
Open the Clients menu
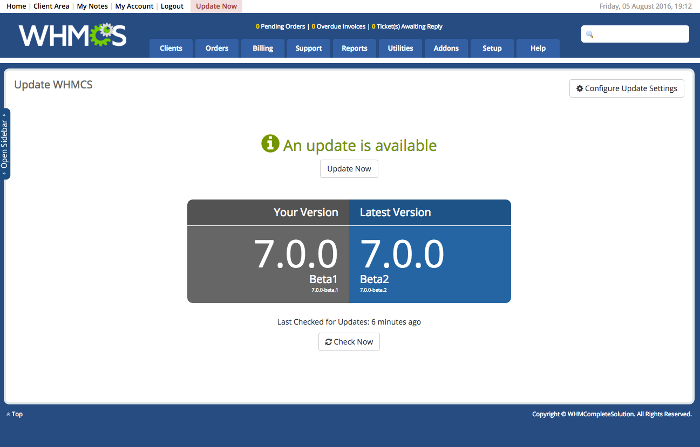coord(171,48)
